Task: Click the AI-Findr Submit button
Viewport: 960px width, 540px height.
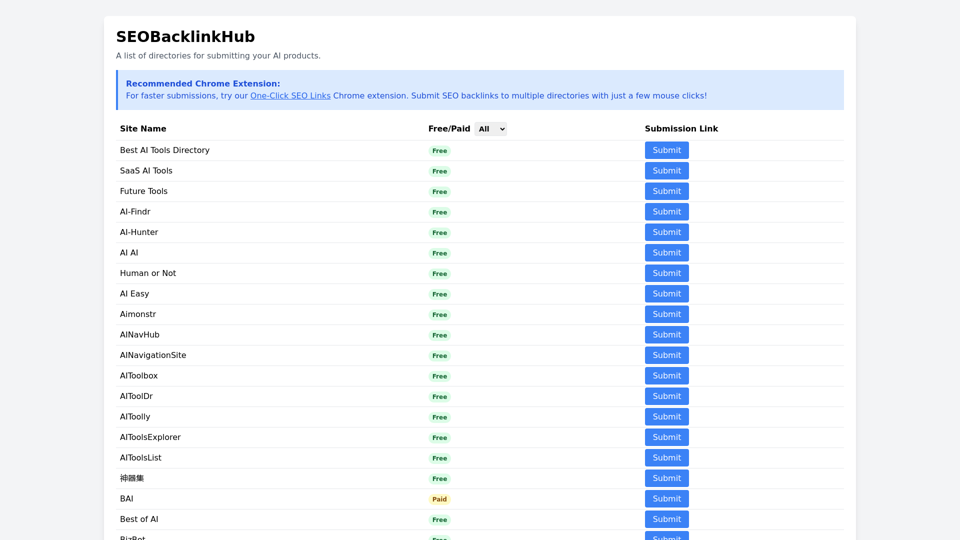Action: [x=666, y=212]
